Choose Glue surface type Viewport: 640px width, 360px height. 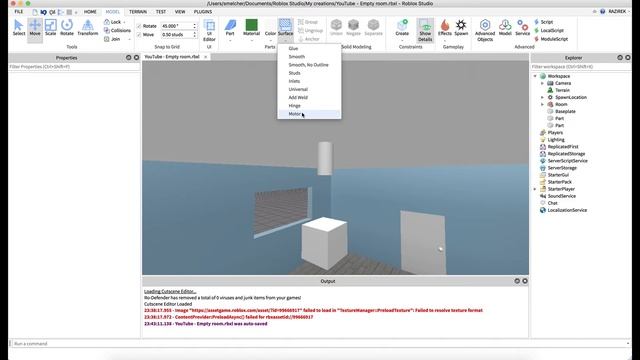click(x=309, y=49)
